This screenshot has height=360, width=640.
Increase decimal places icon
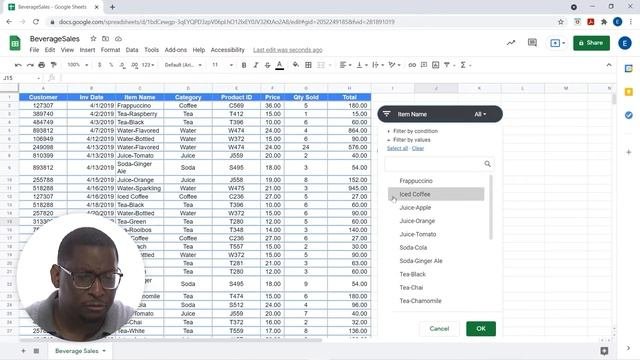[x=134, y=65]
